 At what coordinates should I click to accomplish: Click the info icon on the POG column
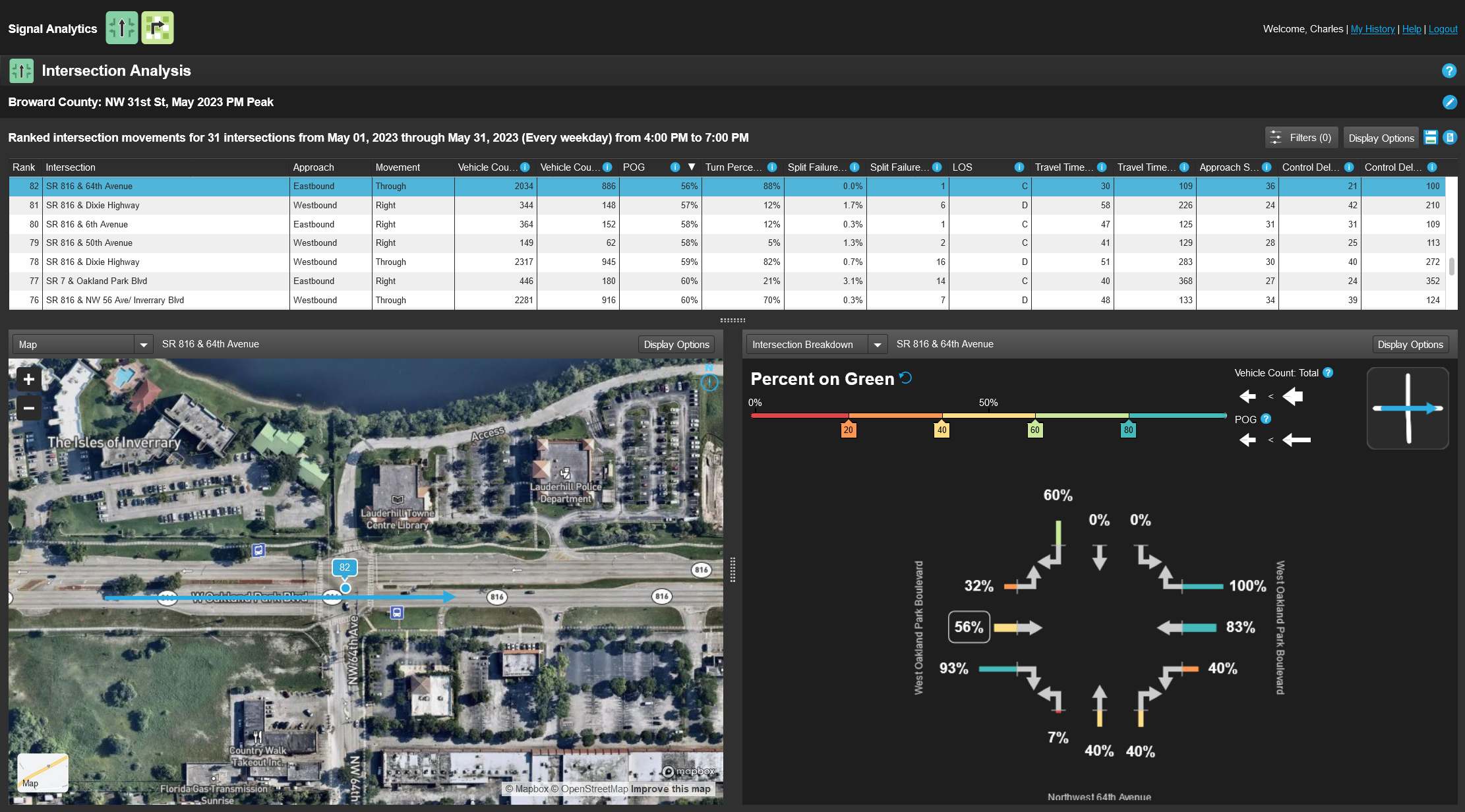tap(675, 167)
